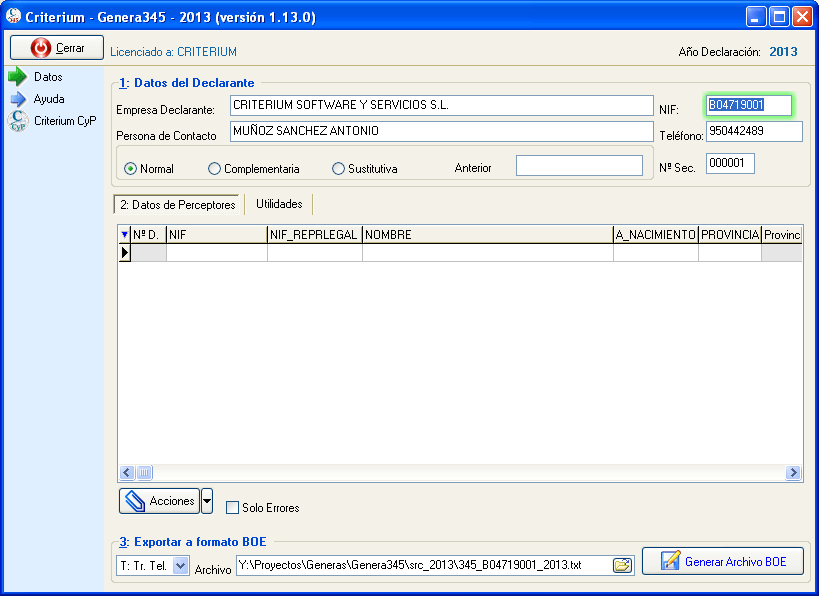Click the A_NACIMIENTO column header

pos(656,235)
